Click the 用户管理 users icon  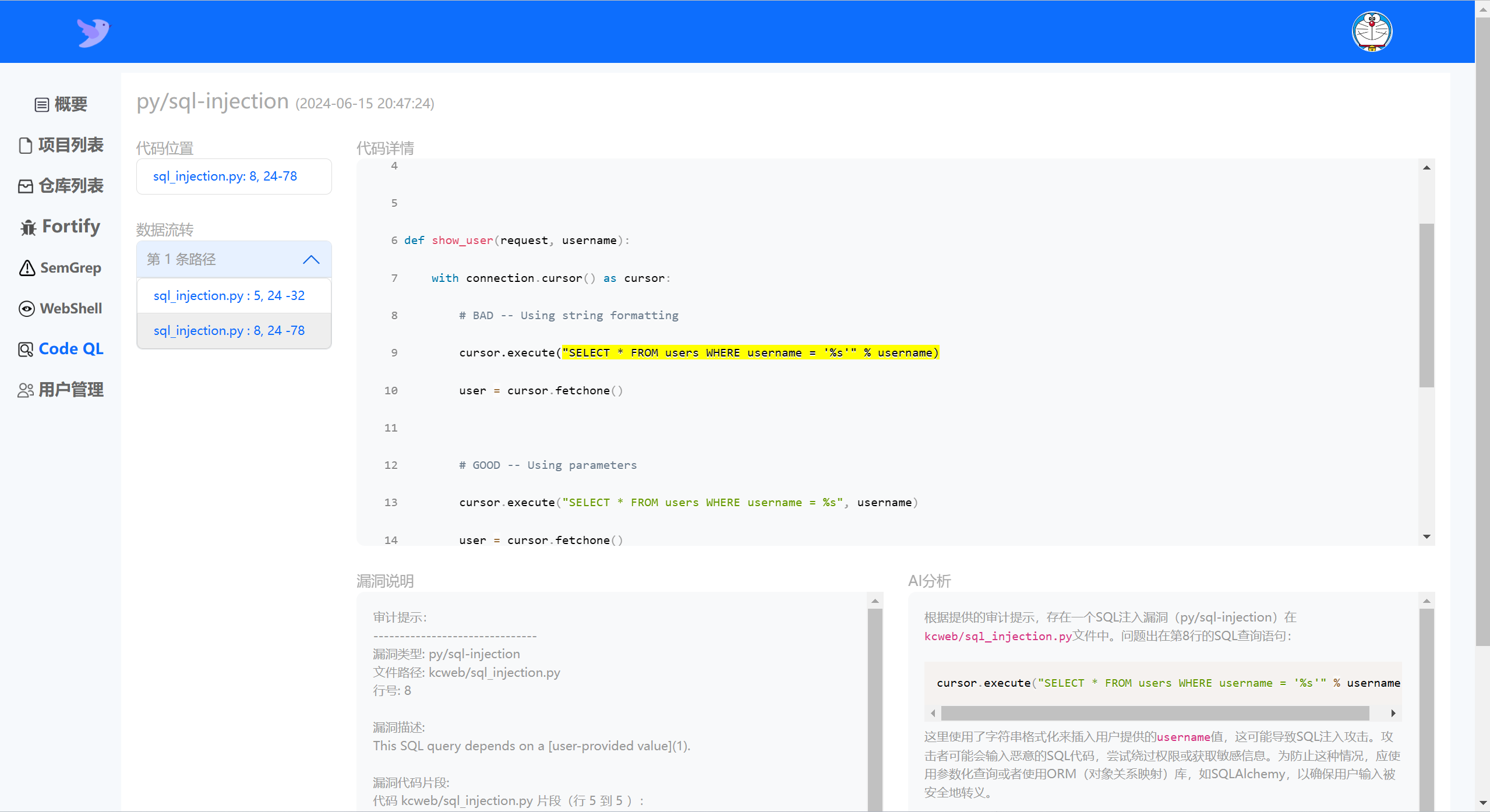25,390
